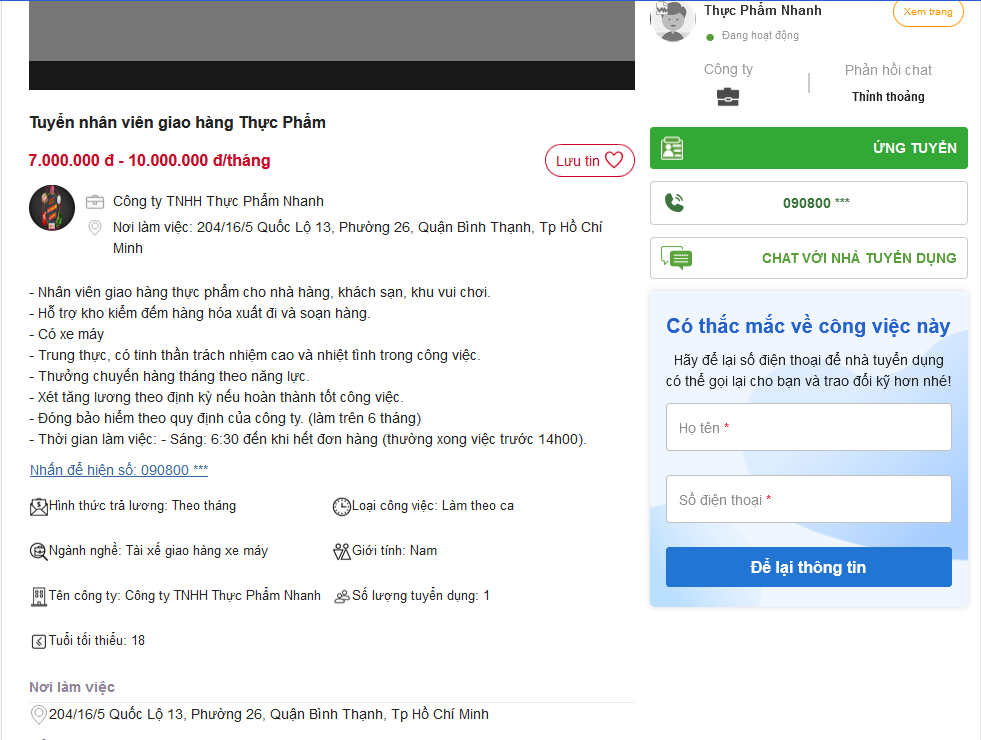This screenshot has width=981, height=740.
Task: Click the briefcase icon under Công ty
Action: click(x=728, y=97)
